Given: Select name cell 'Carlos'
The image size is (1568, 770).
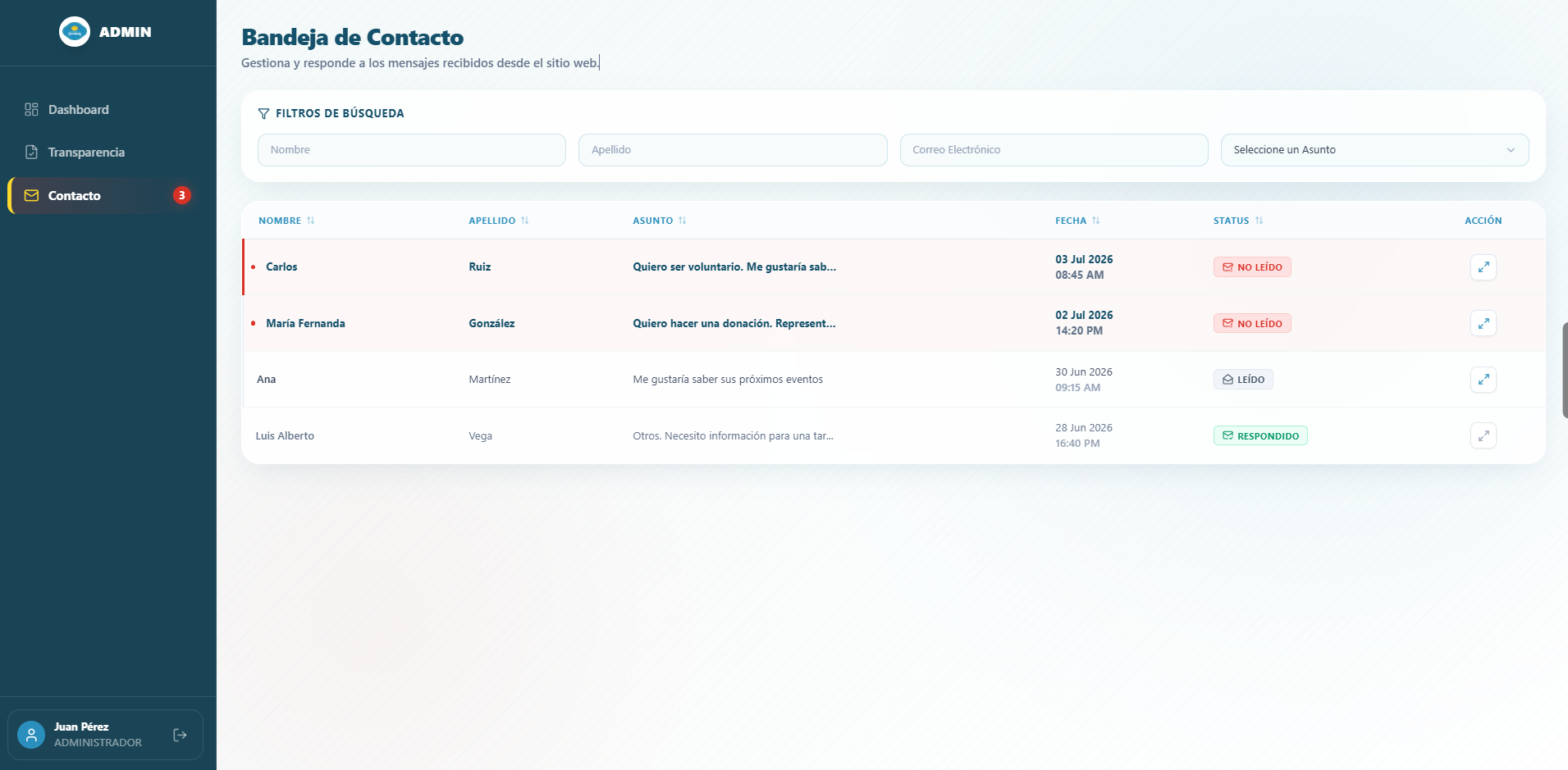Looking at the screenshot, I should coord(281,267).
